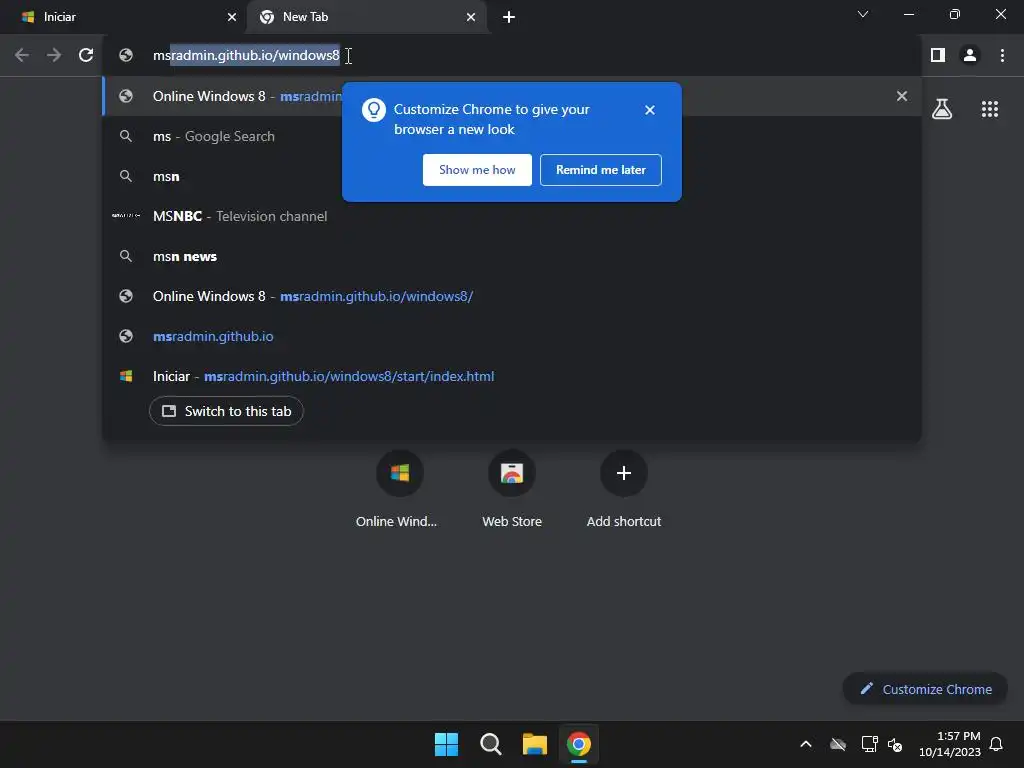The image size is (1024, 768).
Task: Close the Iniciar tab
Action: click(232, 17)
